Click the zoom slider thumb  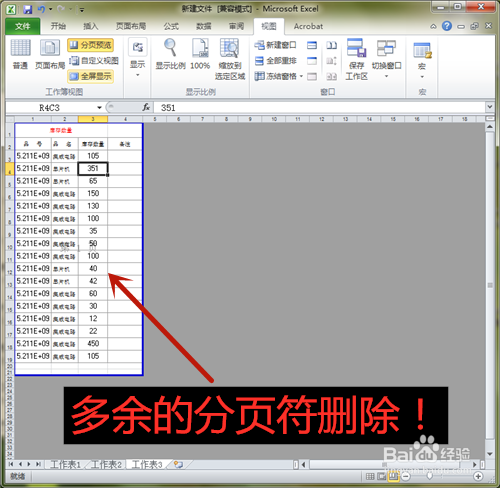pyautogui.click(x=429, y=476)
